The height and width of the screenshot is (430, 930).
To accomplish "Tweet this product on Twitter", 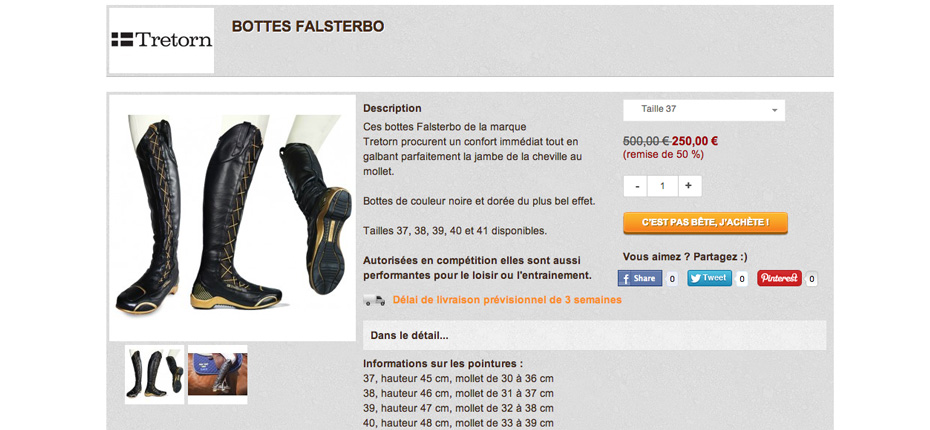I will point(709,278).
